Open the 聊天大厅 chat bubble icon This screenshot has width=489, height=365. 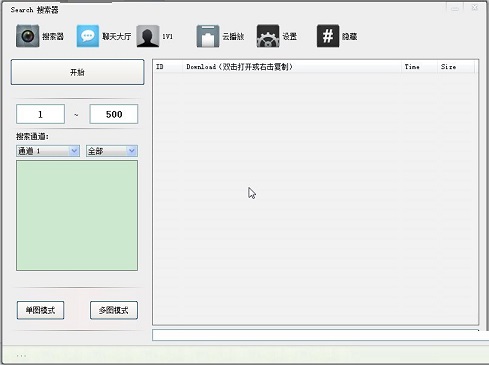88,36
